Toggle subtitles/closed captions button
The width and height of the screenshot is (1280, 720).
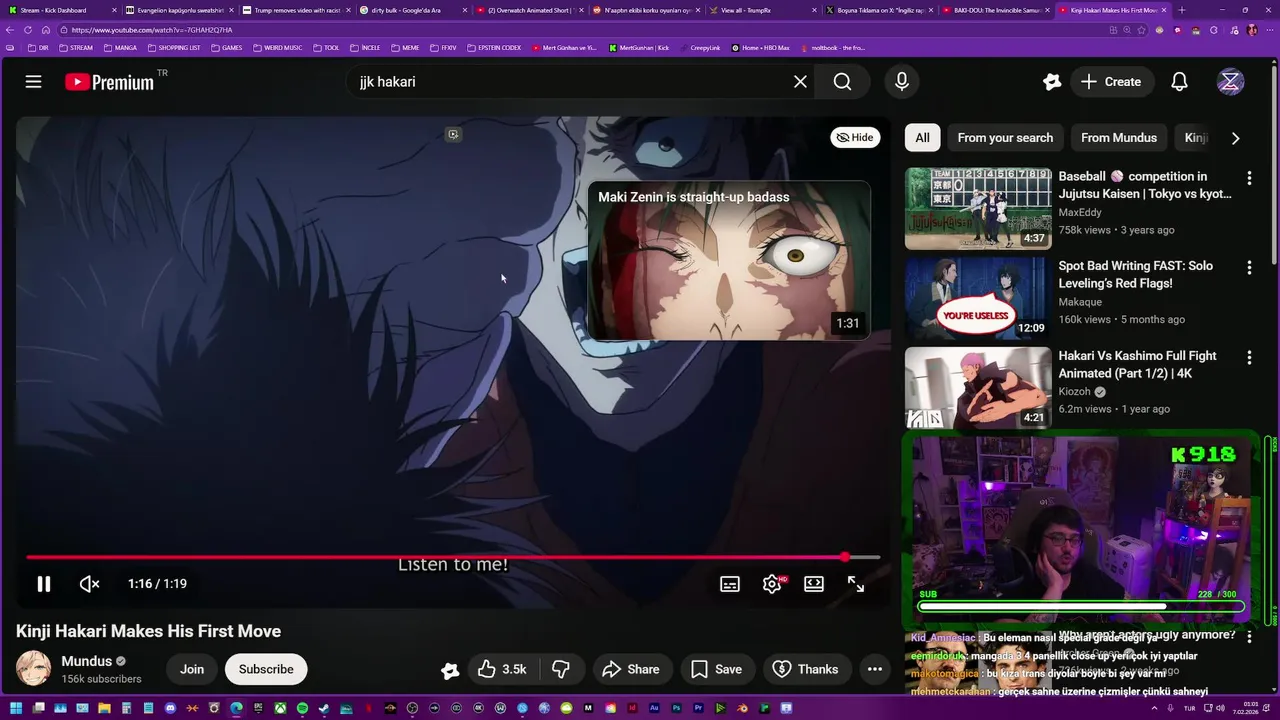coord(730,584)
